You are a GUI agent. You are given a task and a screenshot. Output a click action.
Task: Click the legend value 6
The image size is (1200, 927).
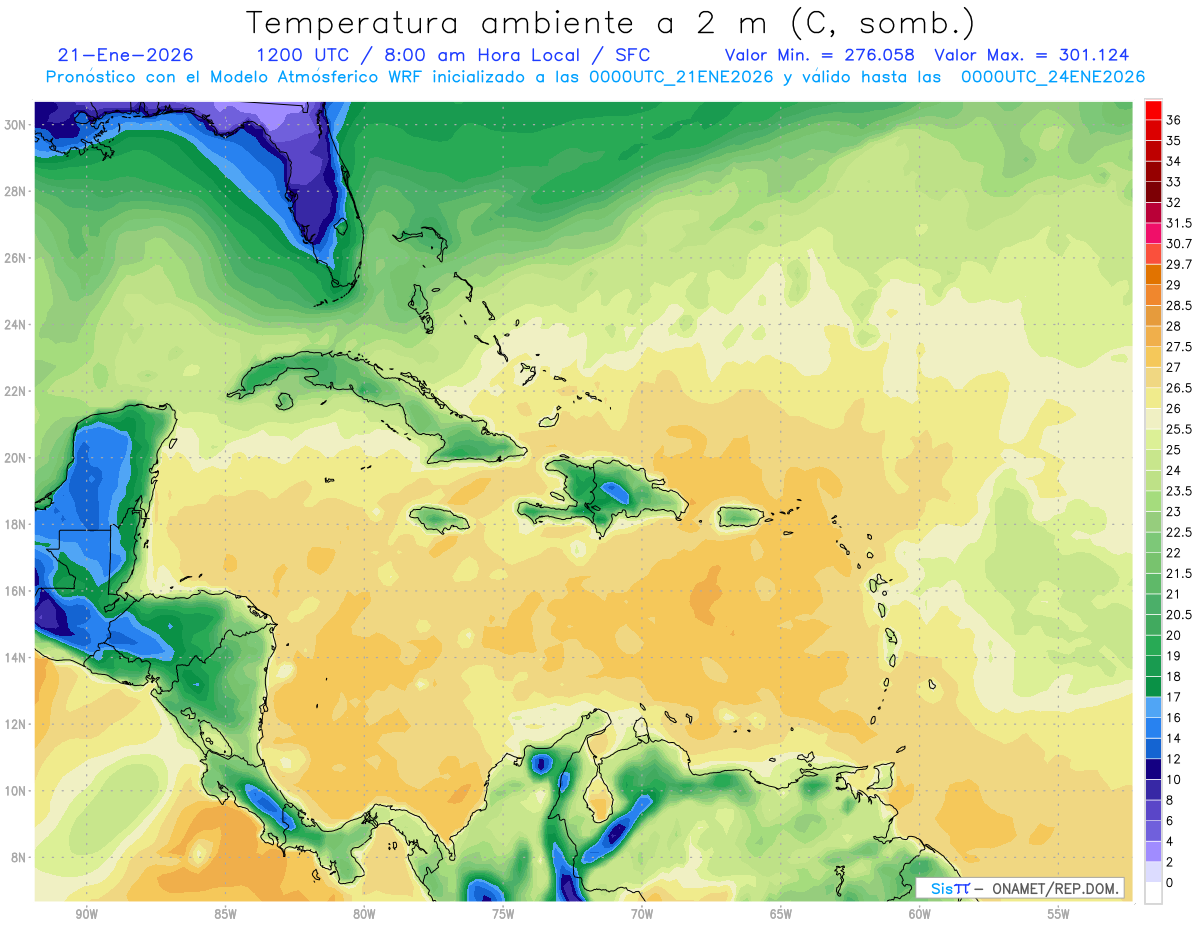point(1171,821)
